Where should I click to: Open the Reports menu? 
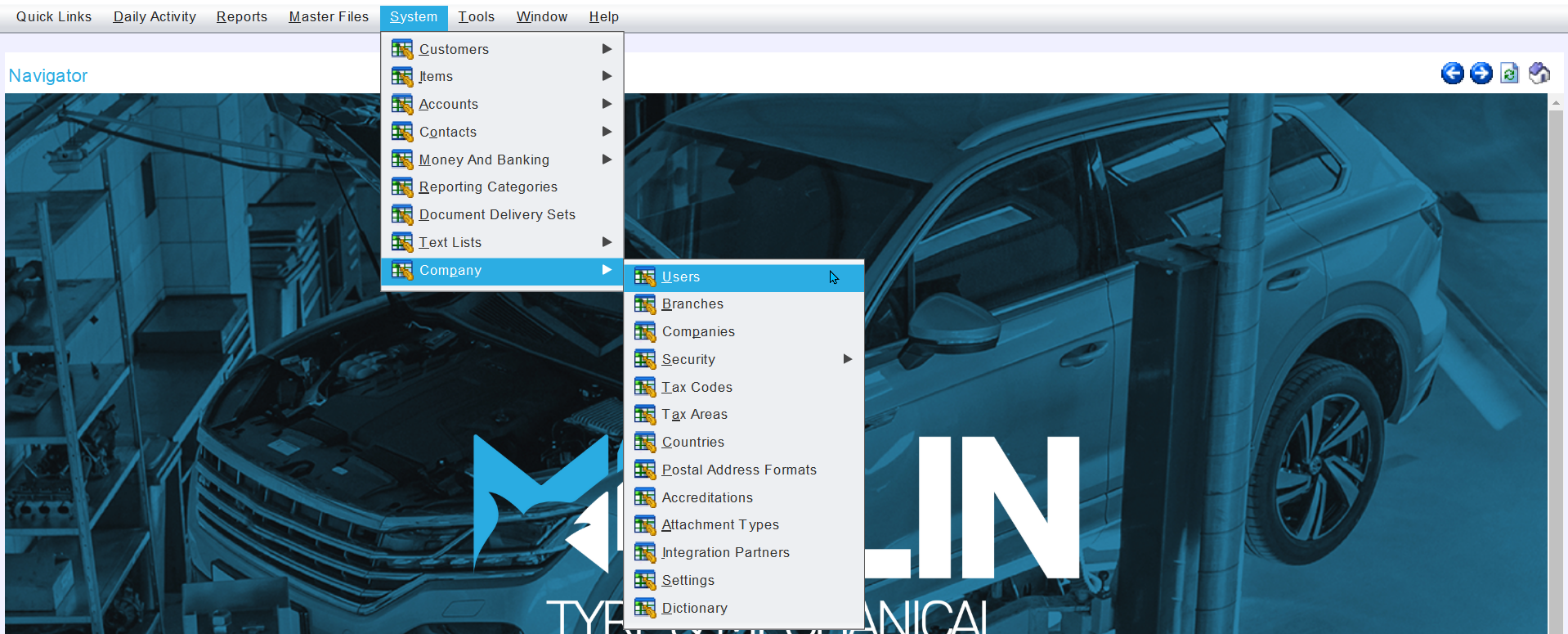coord(242,16)
